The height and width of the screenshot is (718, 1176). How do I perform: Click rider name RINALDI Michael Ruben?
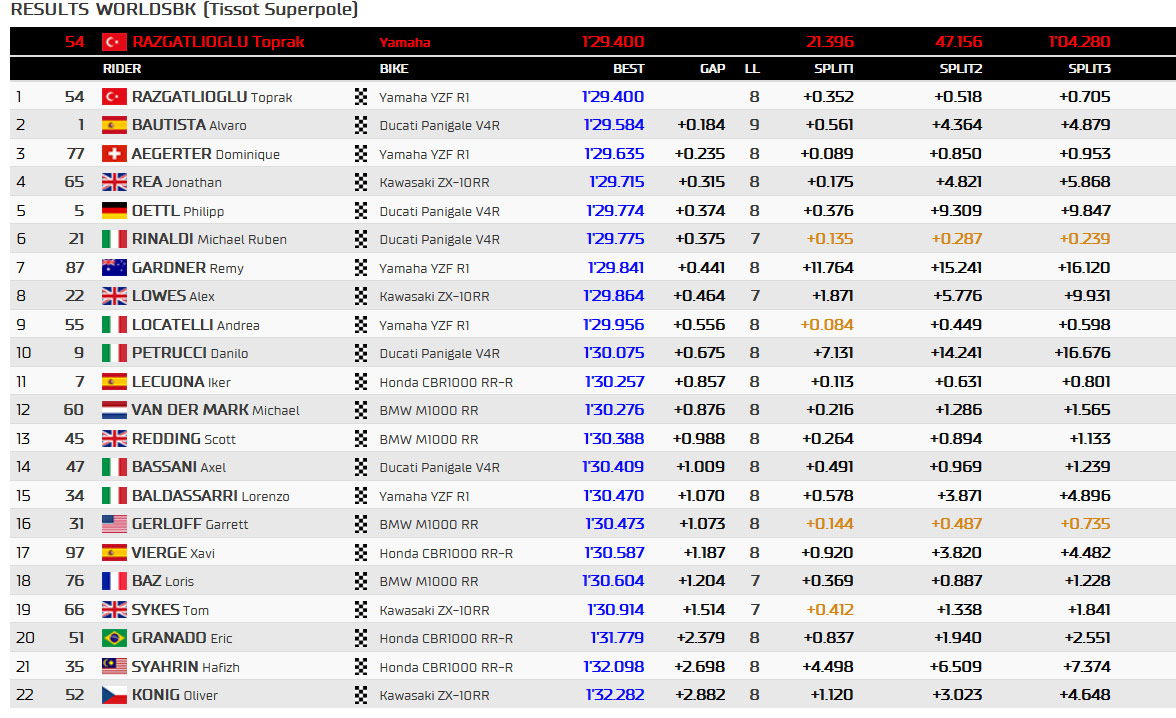209,239
